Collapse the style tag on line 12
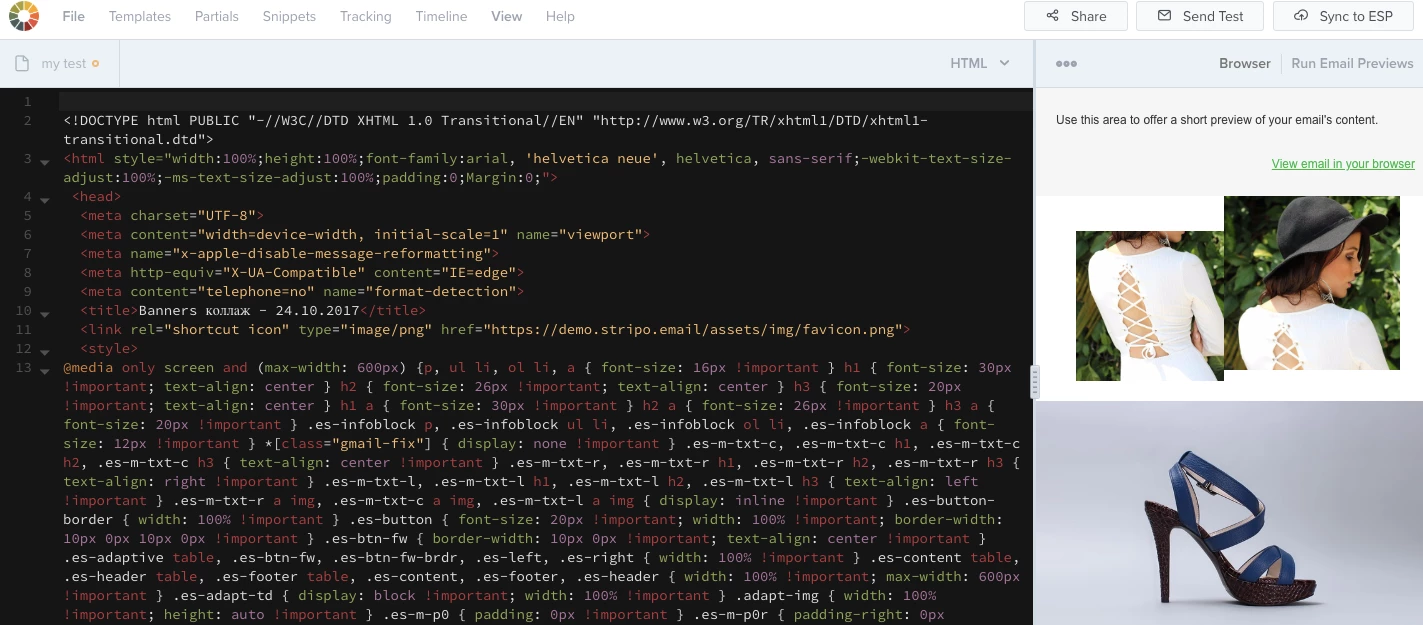This screenshot has height=625, width=1423. (x=45, y=352)
